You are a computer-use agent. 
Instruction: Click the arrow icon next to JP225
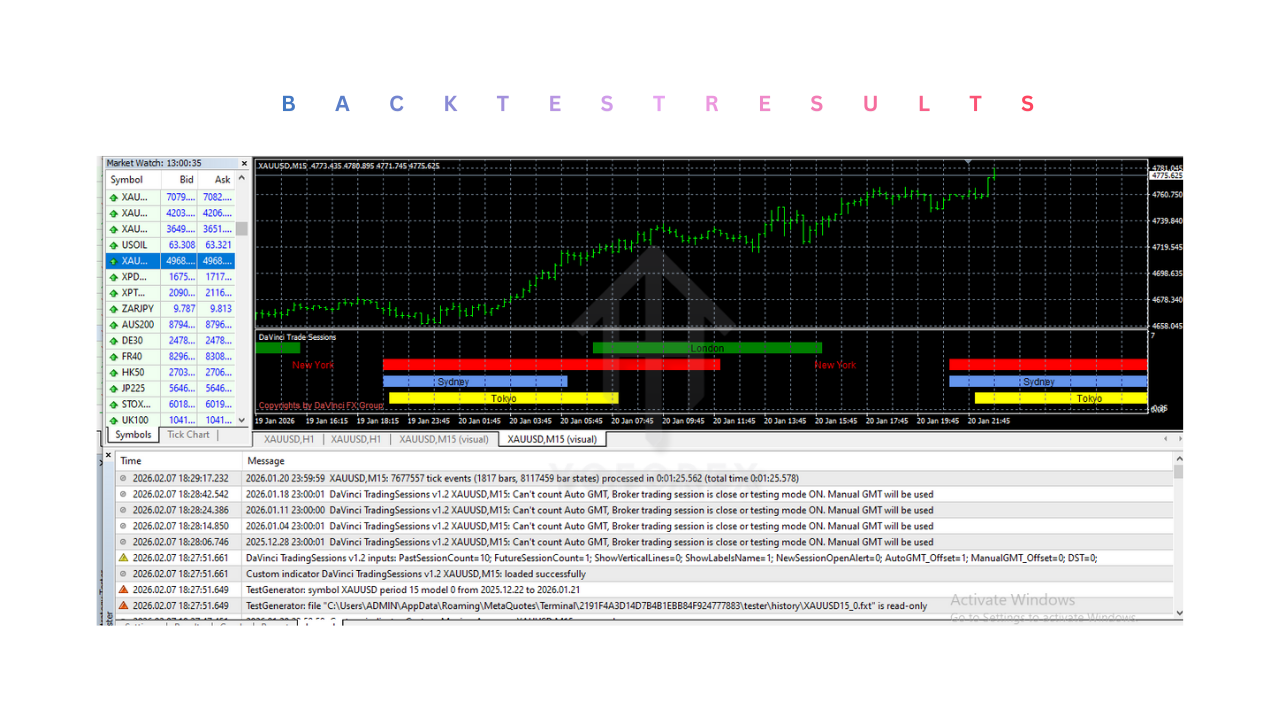(x=112, y=388)
